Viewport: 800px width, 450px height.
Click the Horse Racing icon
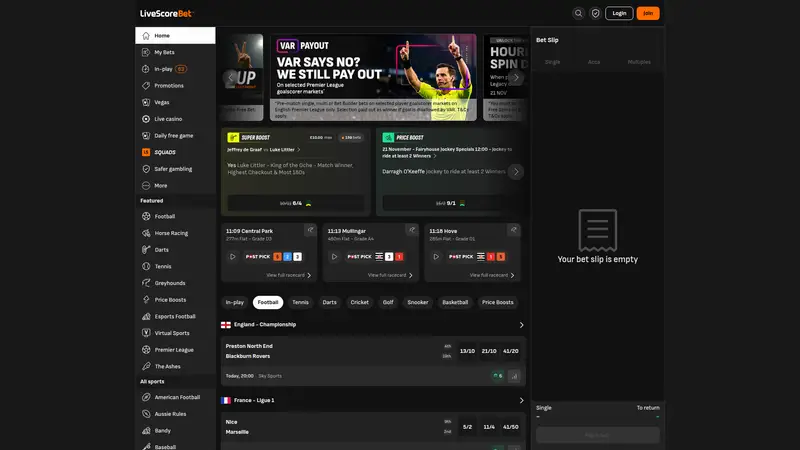pyautogui.click(x=146, y=233)
